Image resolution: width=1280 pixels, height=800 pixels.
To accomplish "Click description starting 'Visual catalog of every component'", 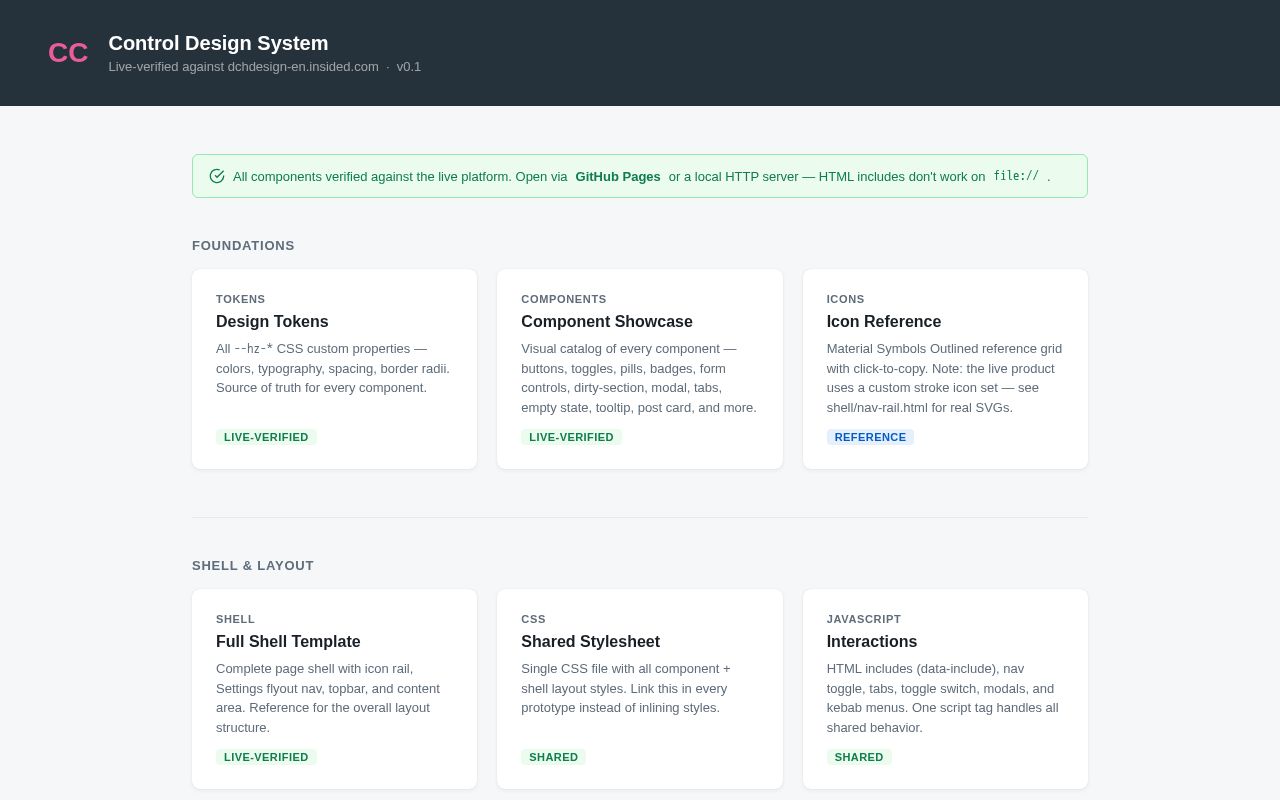I will pos(640,378).
